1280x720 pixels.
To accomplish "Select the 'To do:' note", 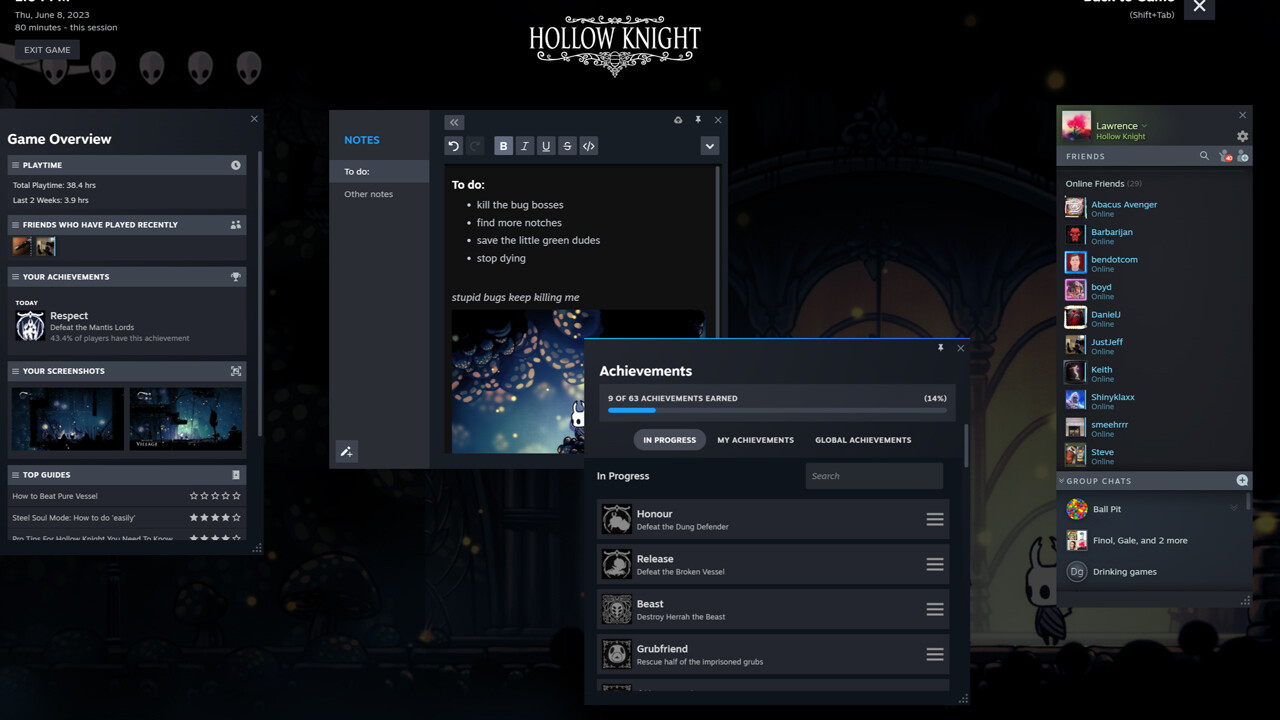I will pyautogui.click(x=380, y=172).
